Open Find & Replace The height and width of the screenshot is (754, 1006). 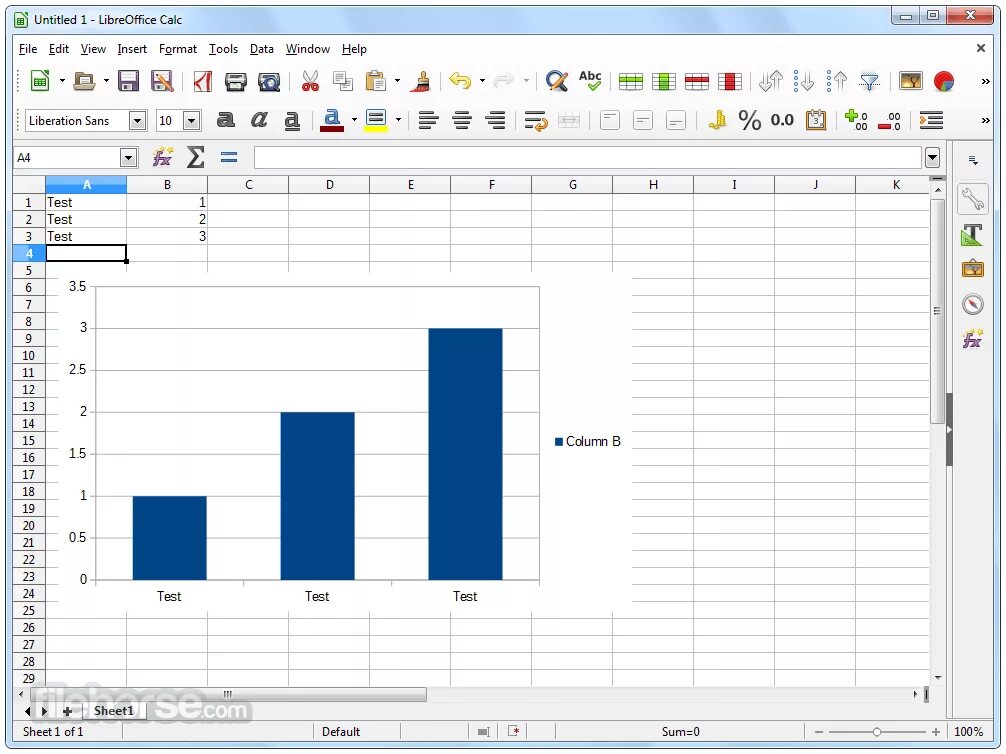[x=557, y=81]
